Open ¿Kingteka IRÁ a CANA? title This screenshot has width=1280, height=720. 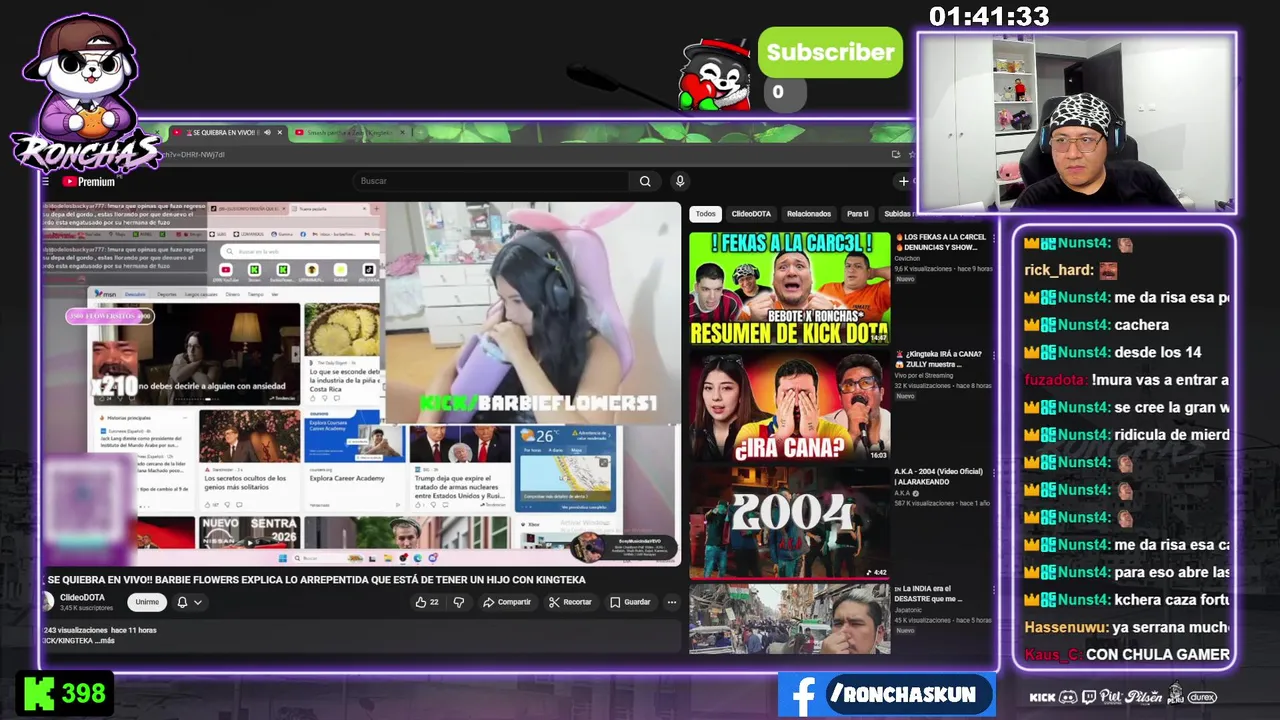tap(940, 359)
